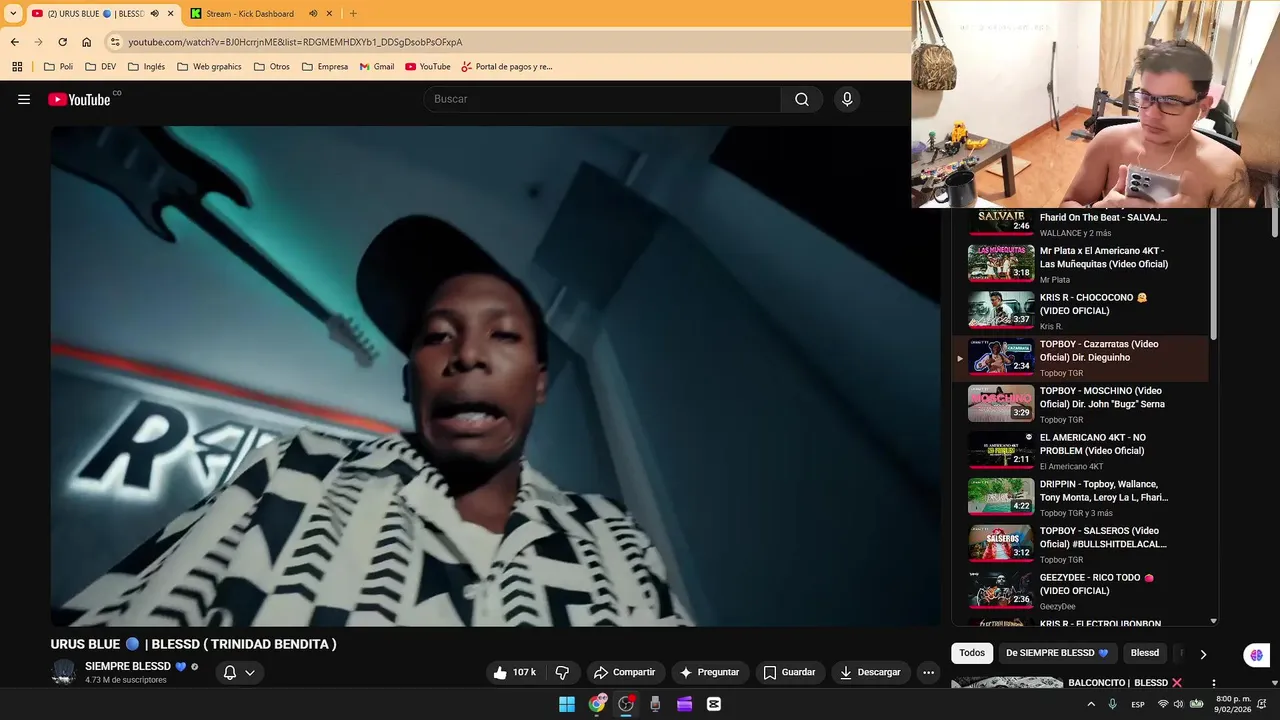Play GEEZYDEE - RICO TODO playlist video
The image size is (1280, 720).
[1080, 591]
